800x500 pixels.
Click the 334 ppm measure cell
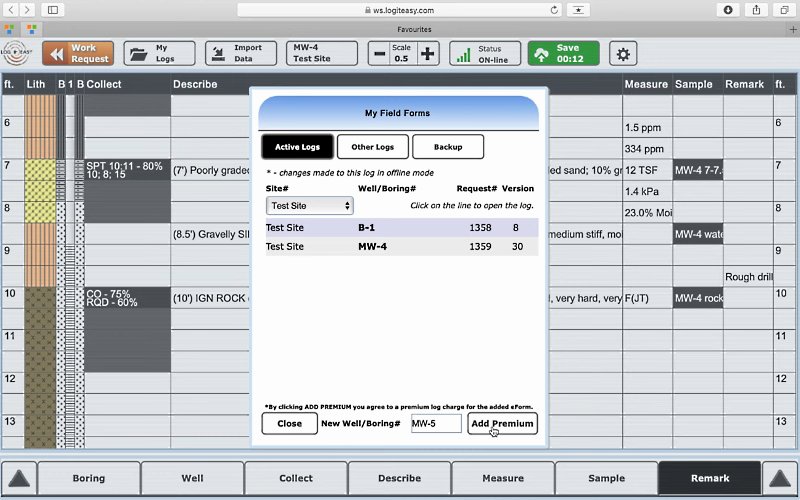[x=647, y=148]
